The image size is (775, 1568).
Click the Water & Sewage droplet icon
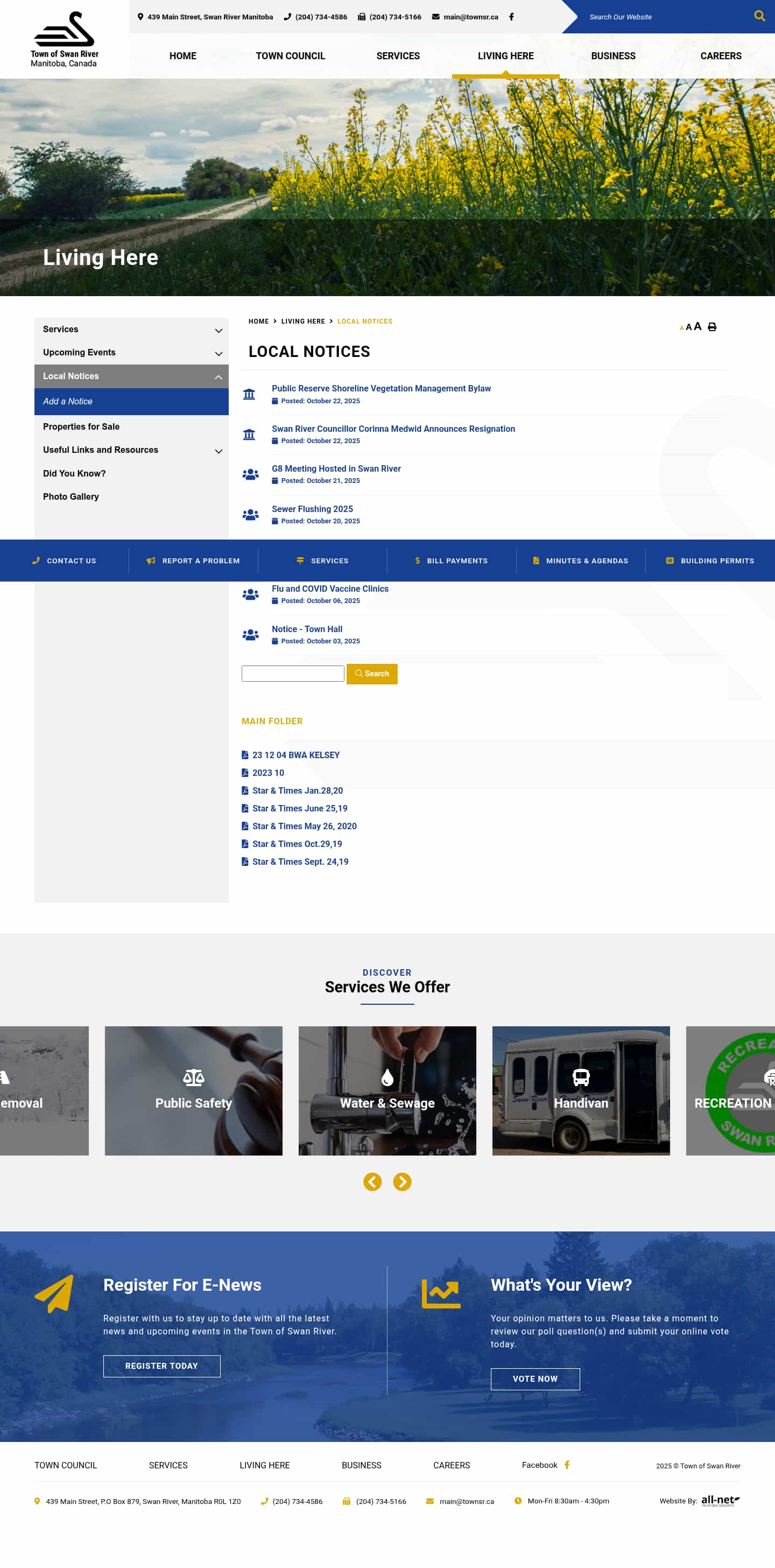387,1077
